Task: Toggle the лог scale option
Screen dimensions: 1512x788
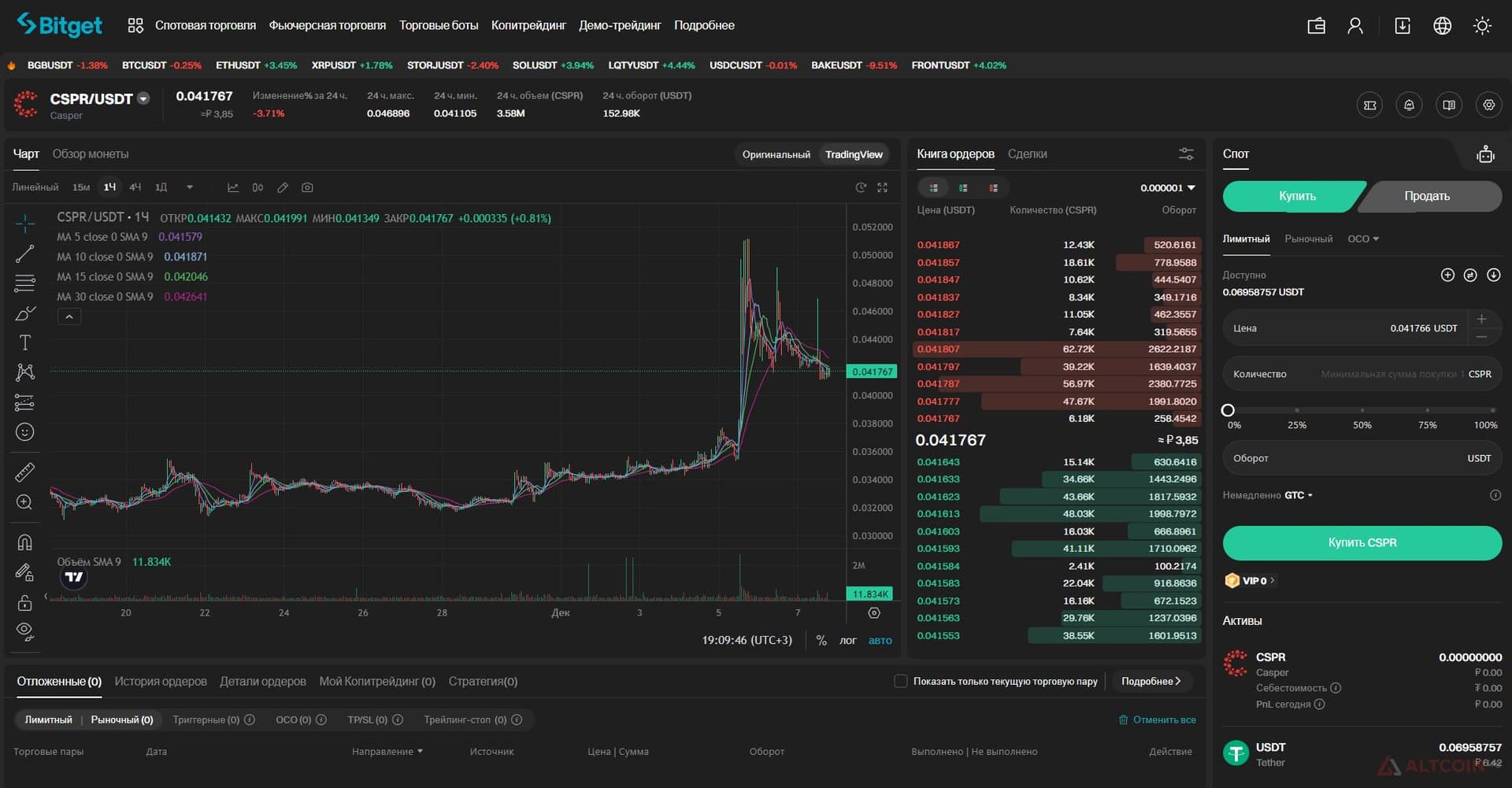Action: [x=847, y=640]
